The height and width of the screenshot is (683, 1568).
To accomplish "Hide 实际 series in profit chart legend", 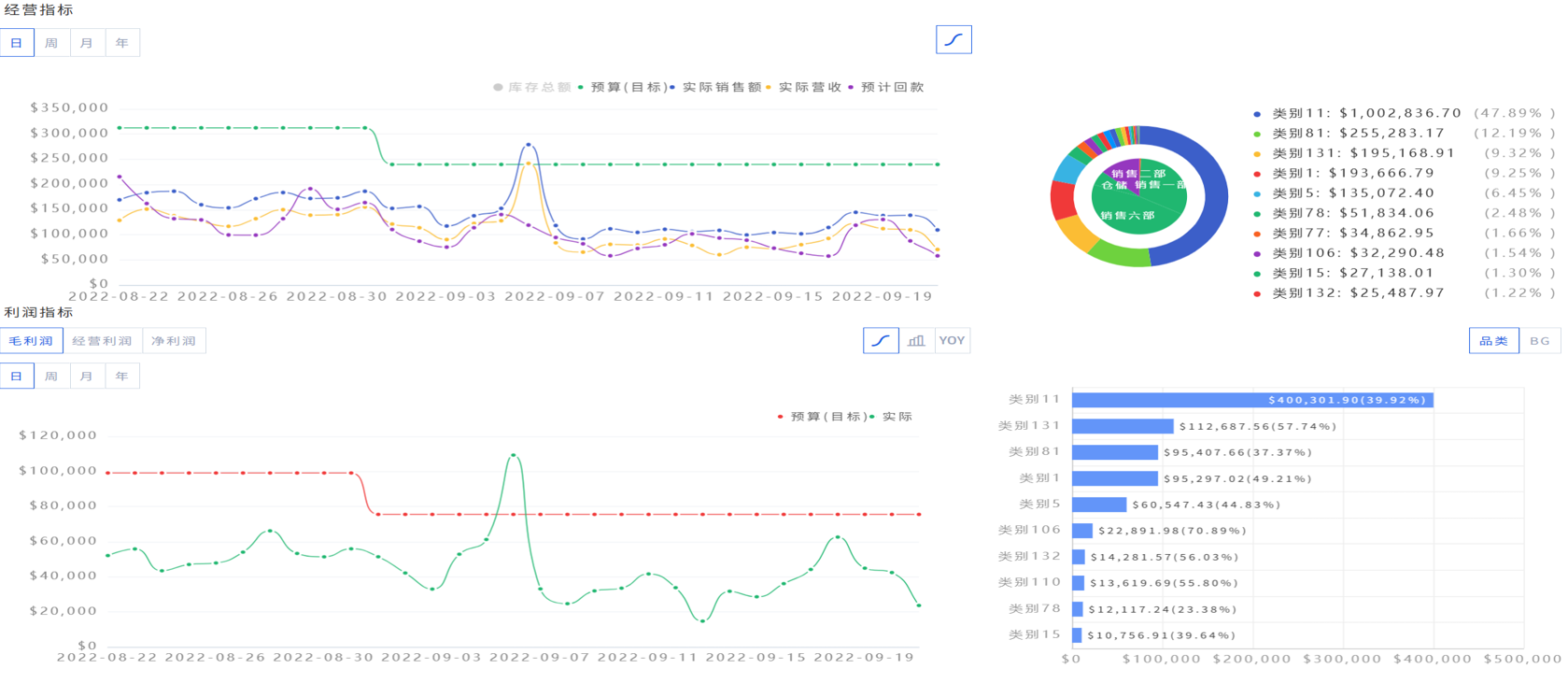I will (896, 417).
